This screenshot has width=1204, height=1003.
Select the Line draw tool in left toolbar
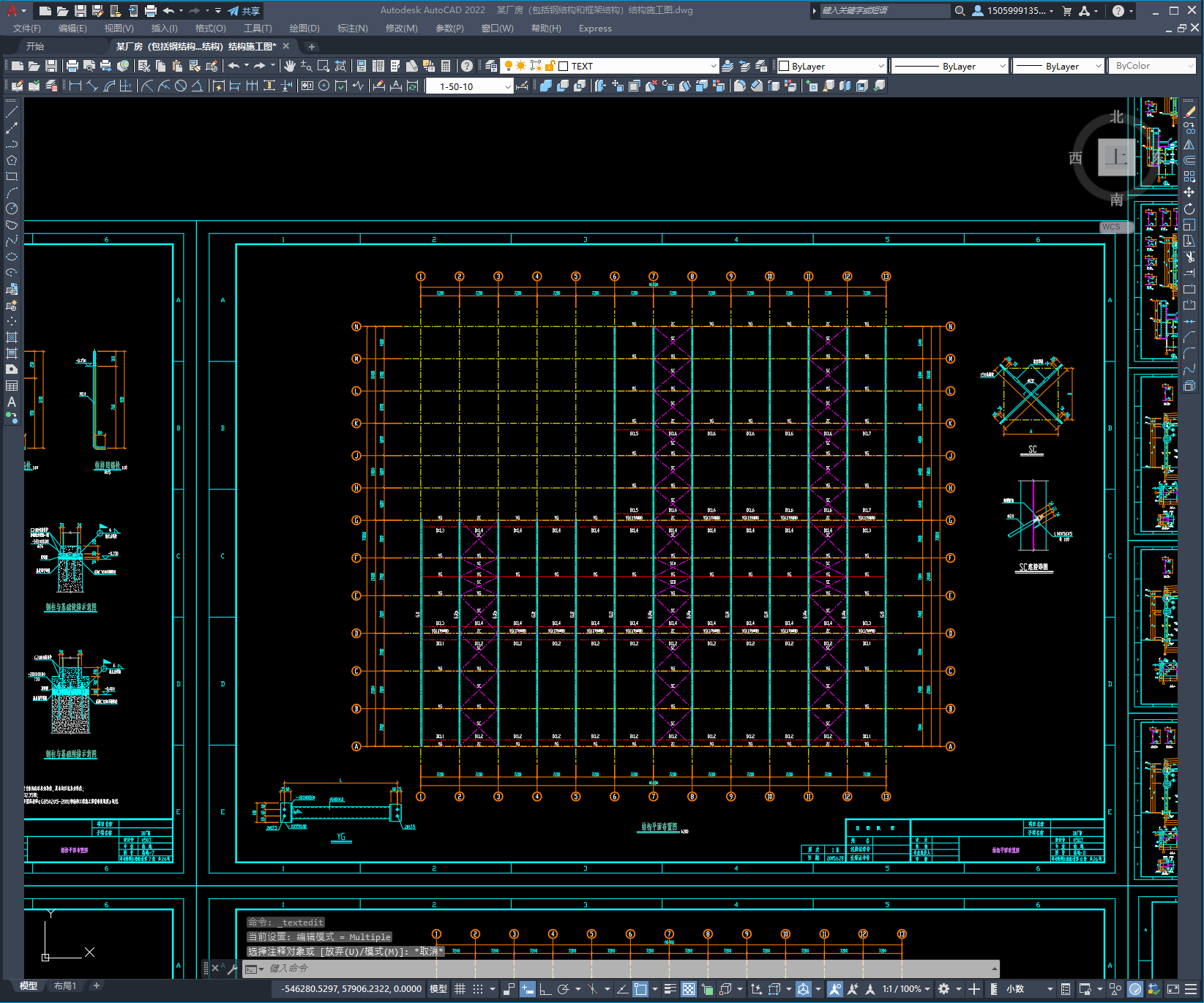(12, 112)
